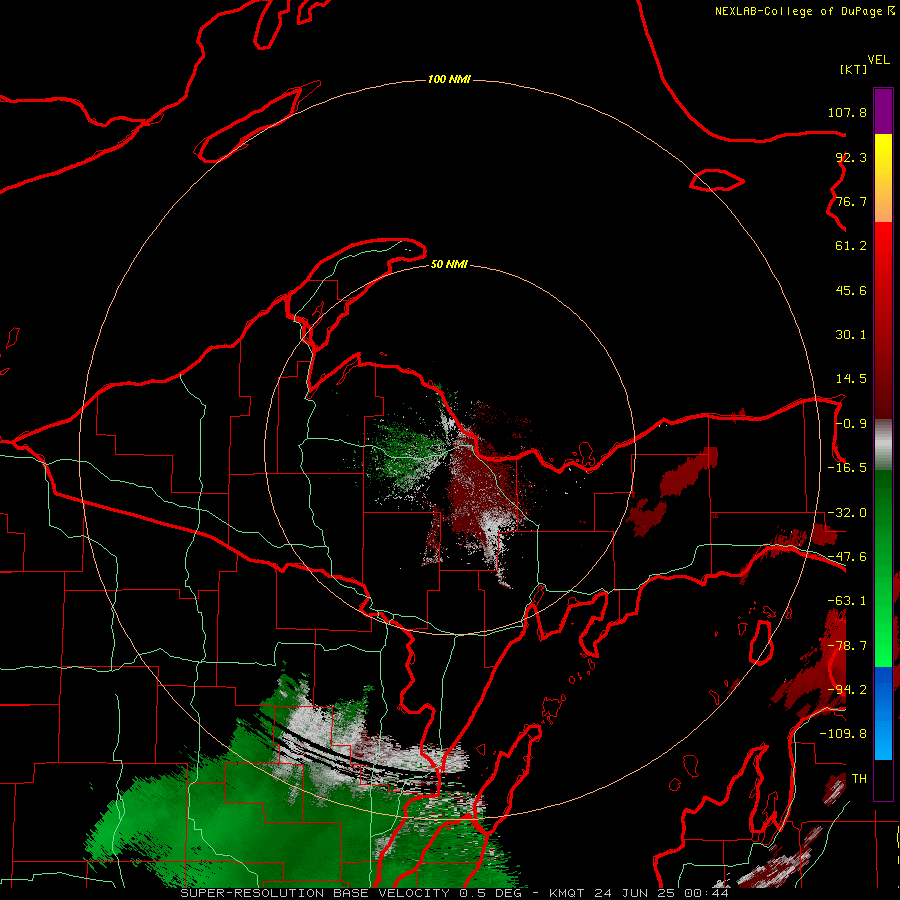Click the gray near-zero segment of color bar
The height and width of the screenshot is (900, 900).
click(x=883, y=445)
